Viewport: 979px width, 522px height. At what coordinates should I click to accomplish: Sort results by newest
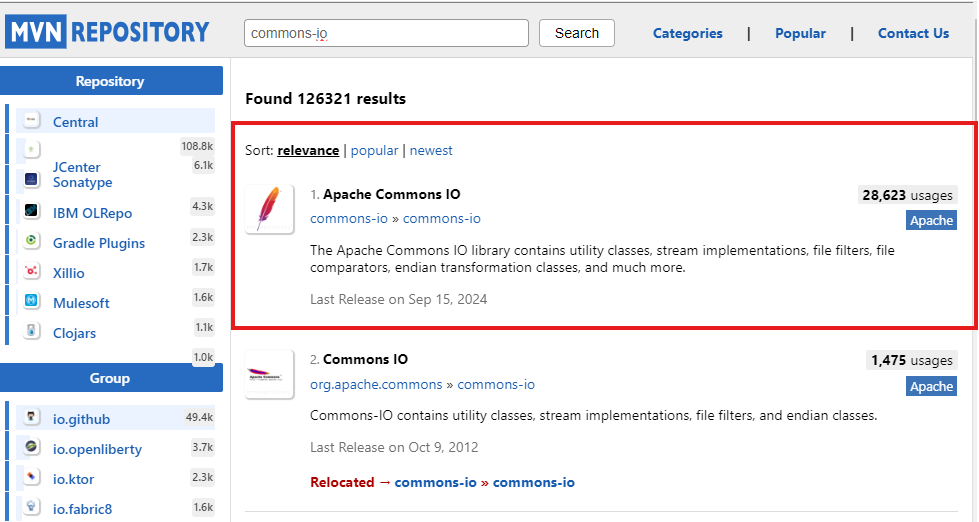tap(431, 150)
